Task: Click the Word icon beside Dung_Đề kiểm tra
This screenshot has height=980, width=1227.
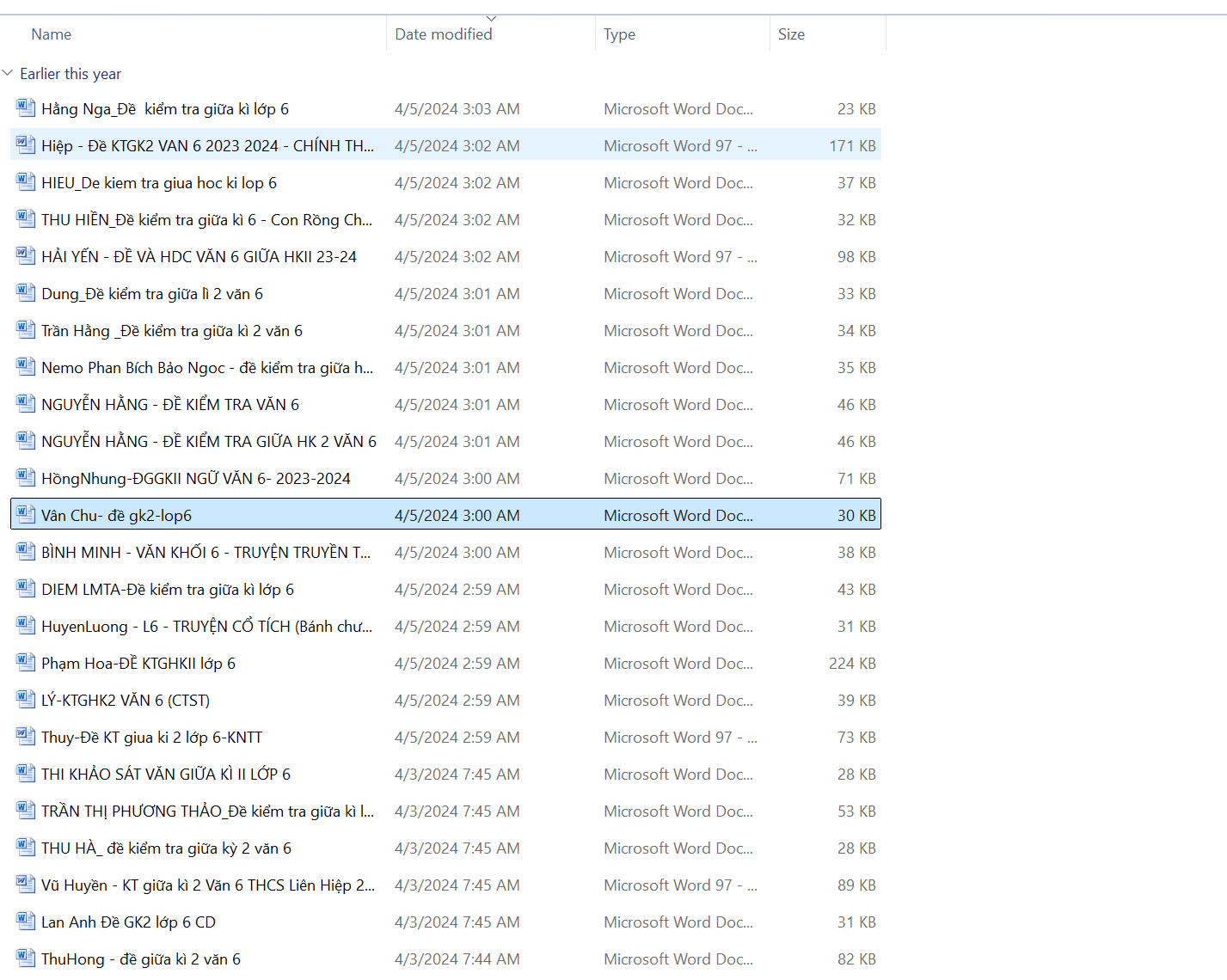Action: pos(26,293)
